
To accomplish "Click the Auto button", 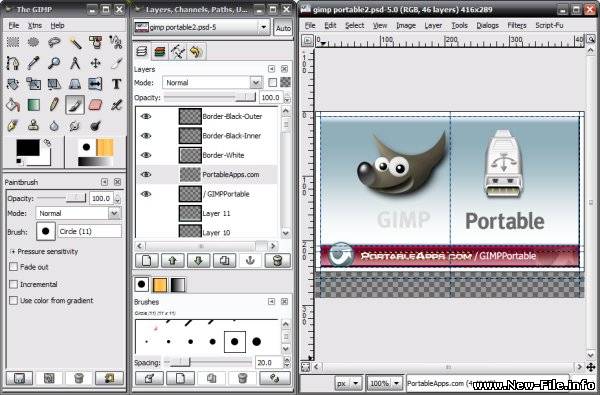I will pos(283,28).
